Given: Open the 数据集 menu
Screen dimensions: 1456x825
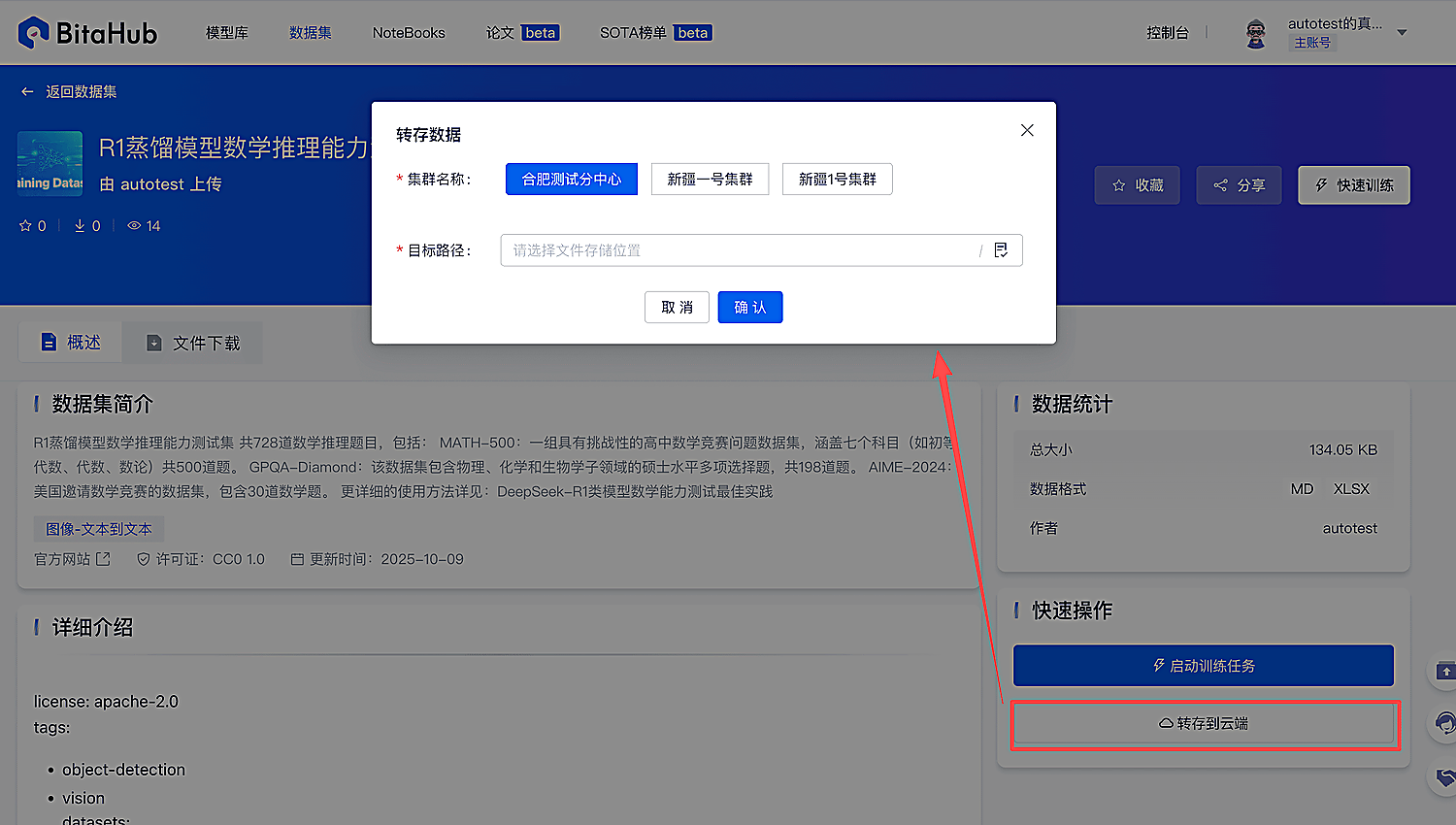Looking at the screenshot, I should point(311,33).
